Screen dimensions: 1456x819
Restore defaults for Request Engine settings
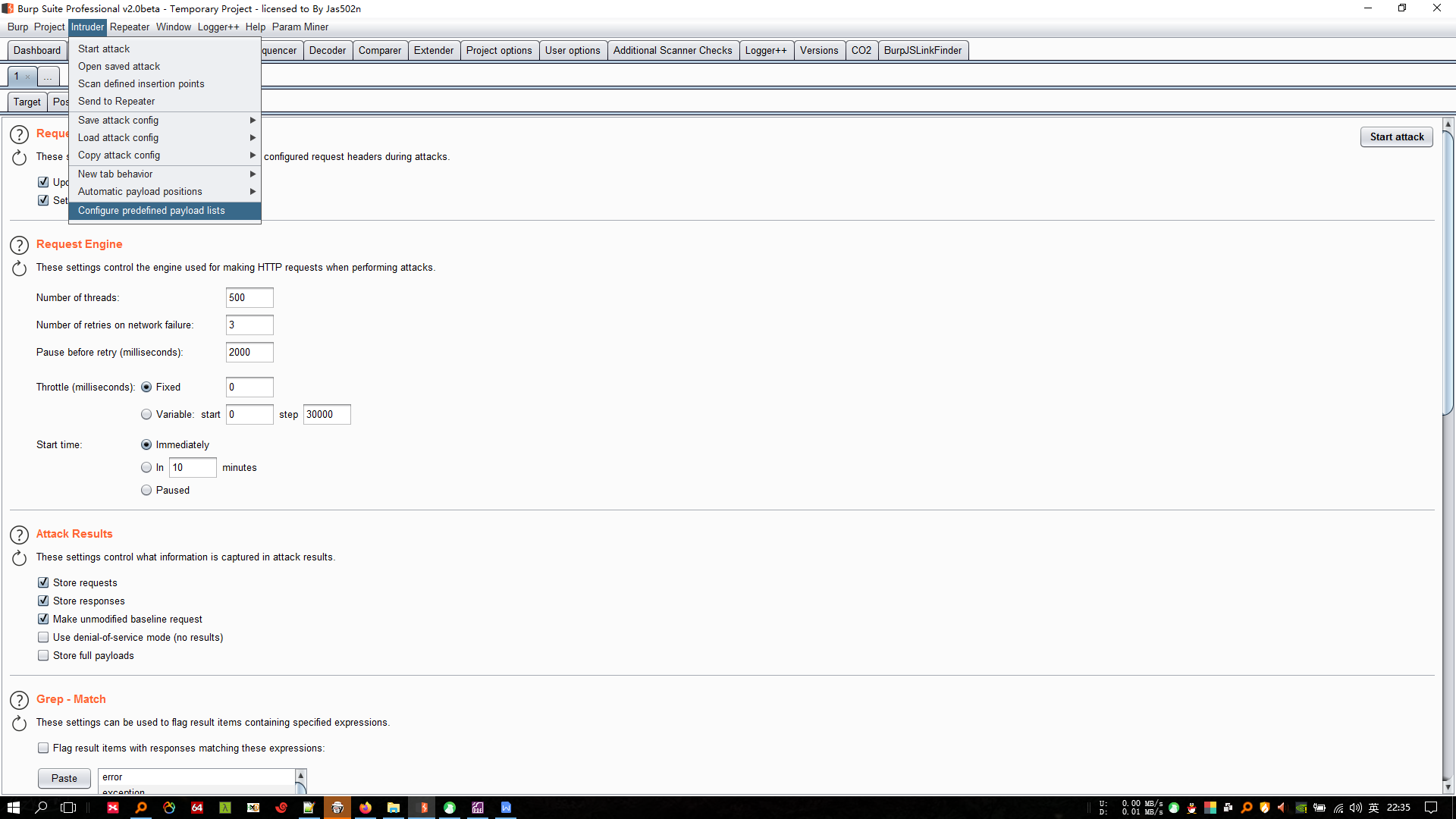coord(19,268)
